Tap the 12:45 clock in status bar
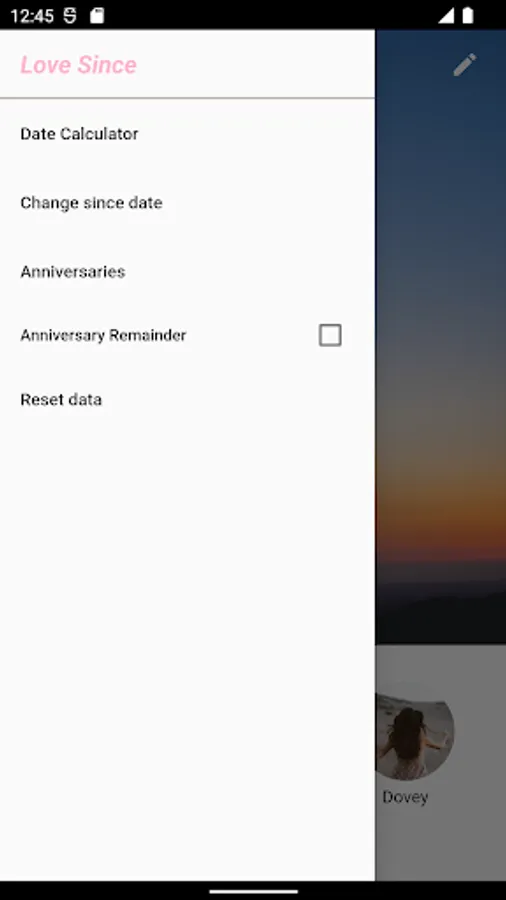Viewport: 506px width, 900px height. click(x=32, y=16)
